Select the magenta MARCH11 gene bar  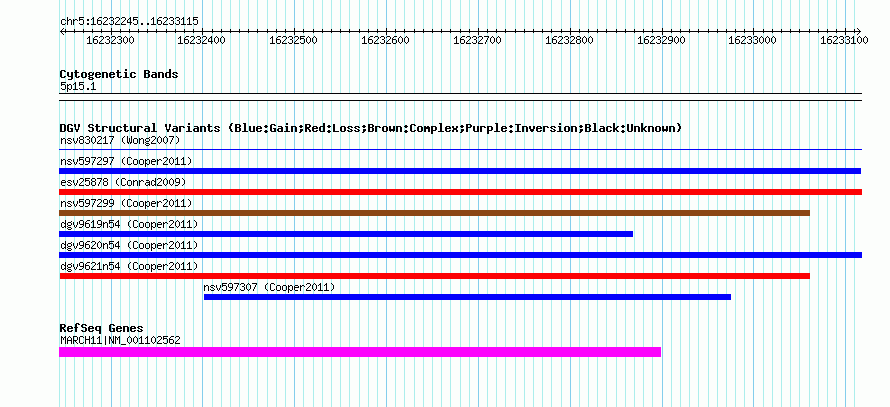click(x=360, y=352)
